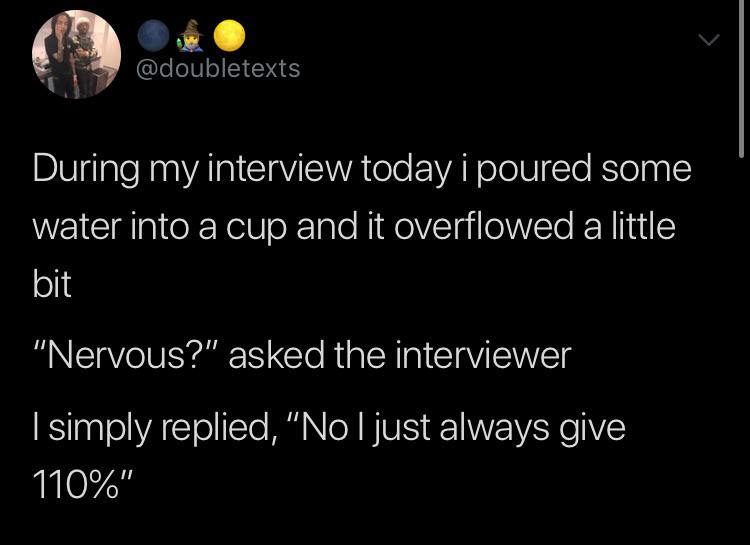Click "asked the interviewer" text
The image size is (750, 545).
point(400,355)
